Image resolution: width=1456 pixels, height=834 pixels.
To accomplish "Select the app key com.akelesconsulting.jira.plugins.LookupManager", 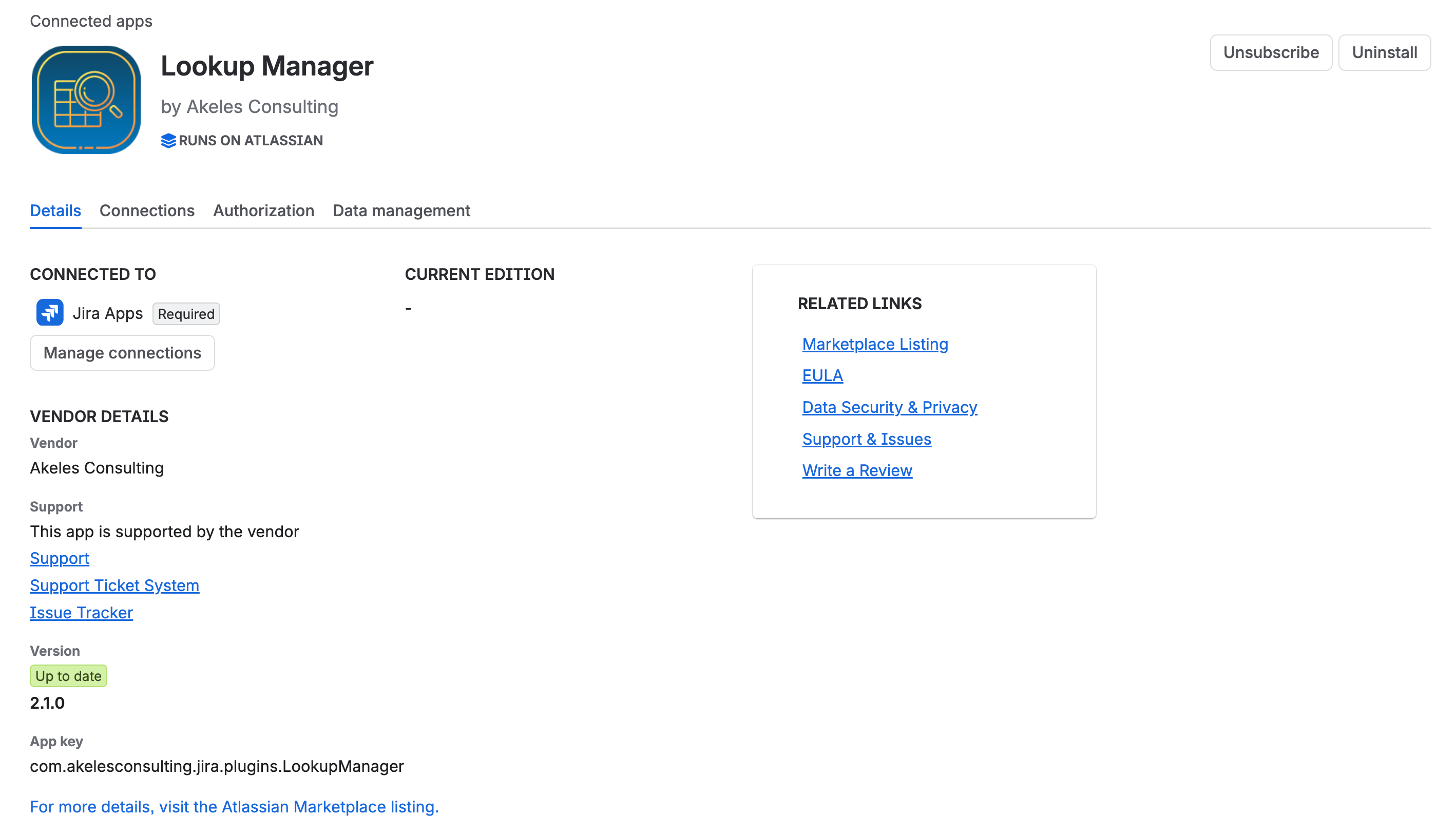I will (x=217, y=766).
